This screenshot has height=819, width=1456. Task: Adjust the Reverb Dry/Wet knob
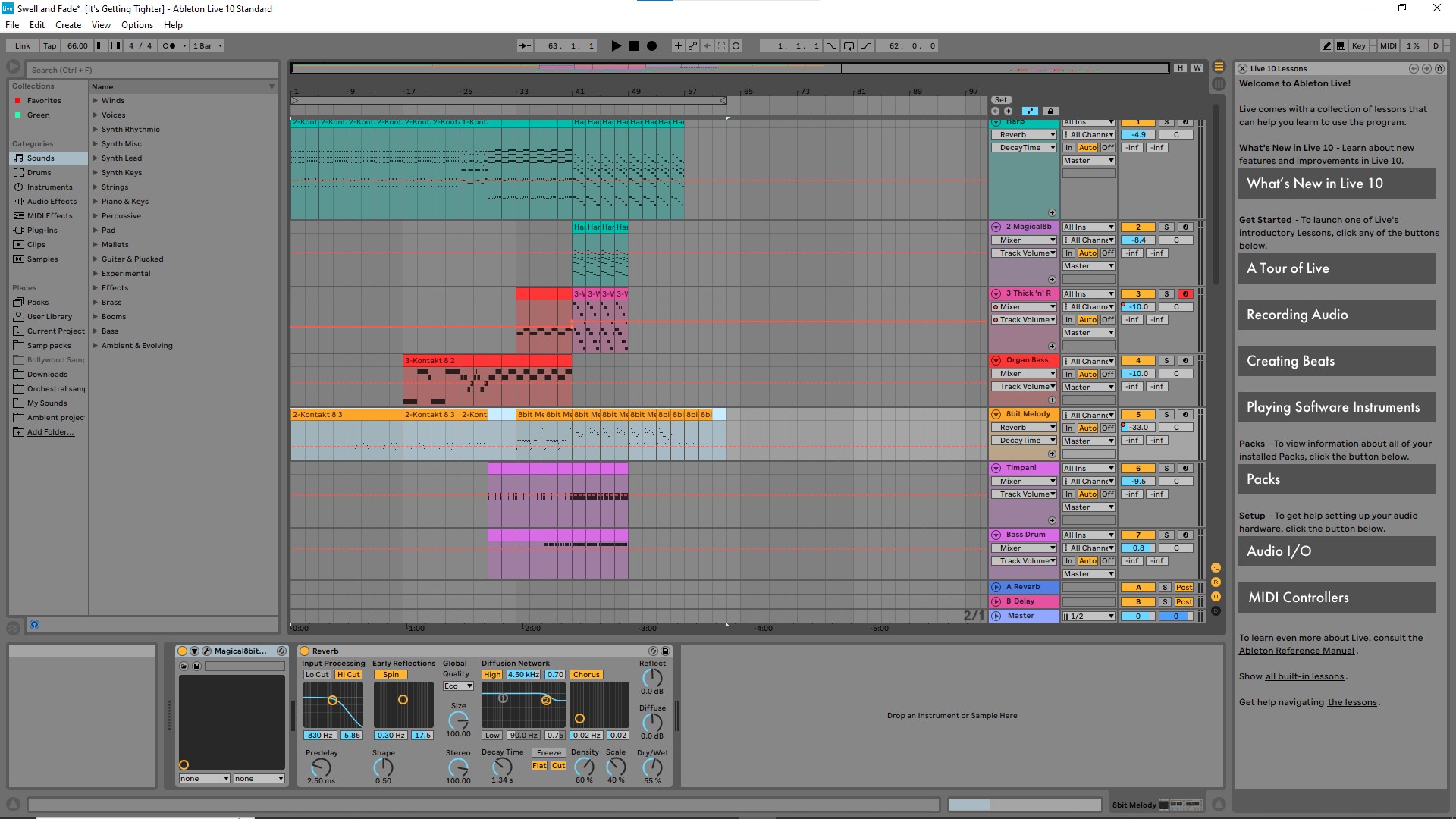[x=652, y=767]
